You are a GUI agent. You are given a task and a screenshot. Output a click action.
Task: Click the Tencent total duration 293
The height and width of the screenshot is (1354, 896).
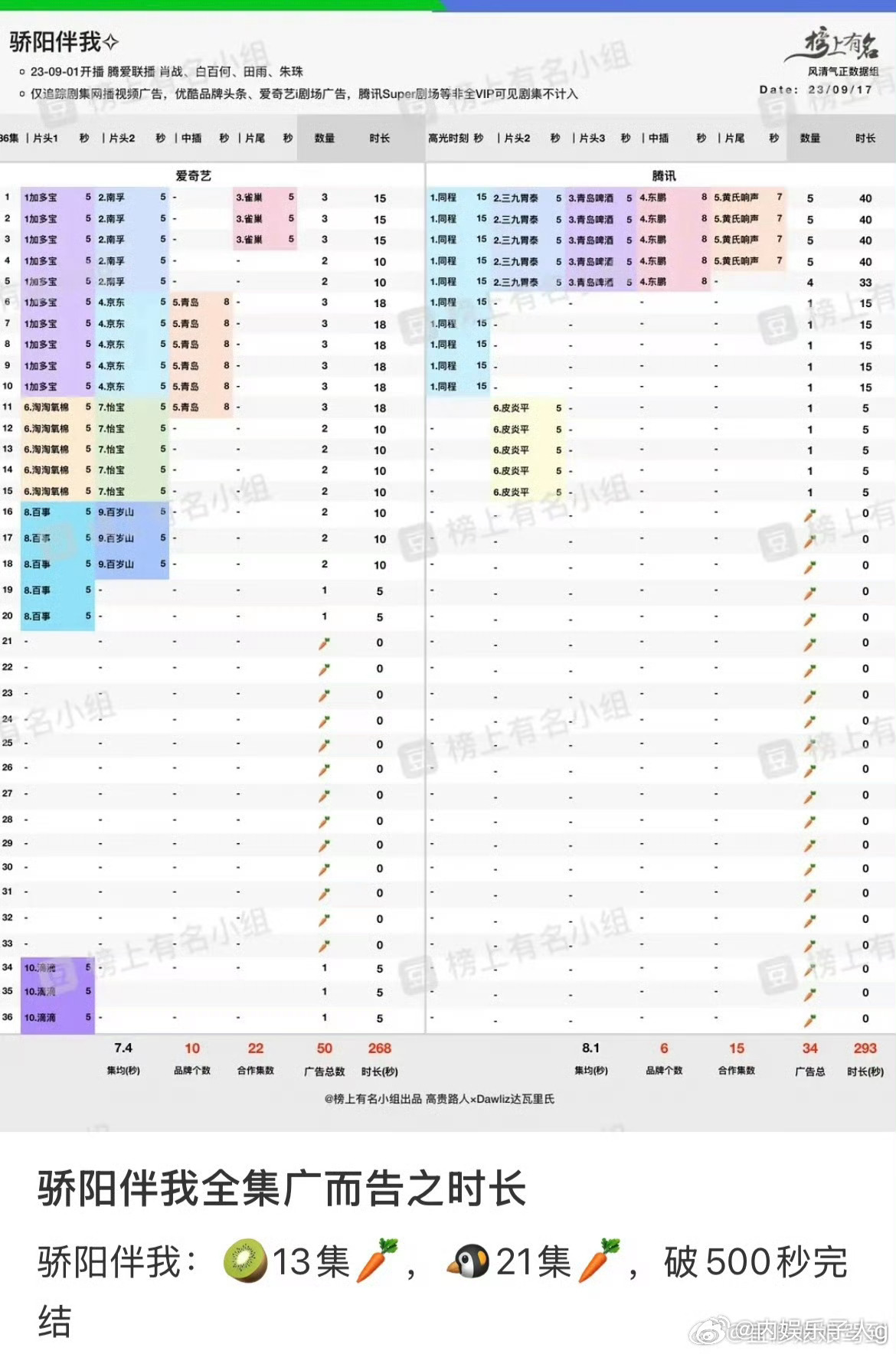865,1048
